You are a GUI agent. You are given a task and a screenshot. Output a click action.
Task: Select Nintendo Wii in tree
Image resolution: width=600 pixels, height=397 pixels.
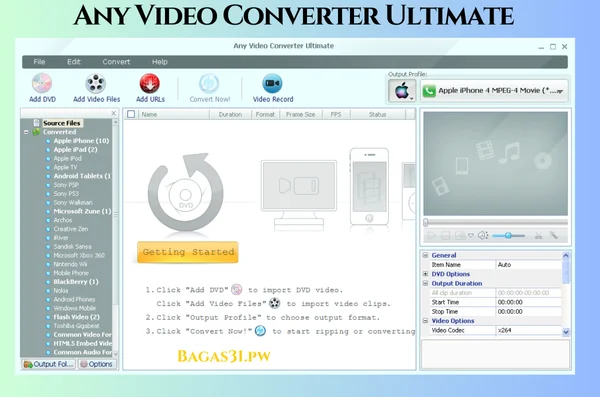(x=70, y=264)
